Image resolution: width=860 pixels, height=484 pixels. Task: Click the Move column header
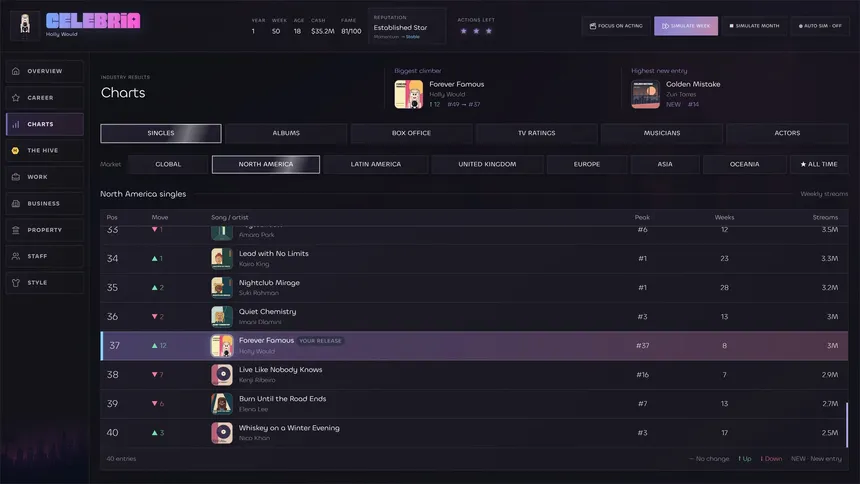tap(160, 217)
